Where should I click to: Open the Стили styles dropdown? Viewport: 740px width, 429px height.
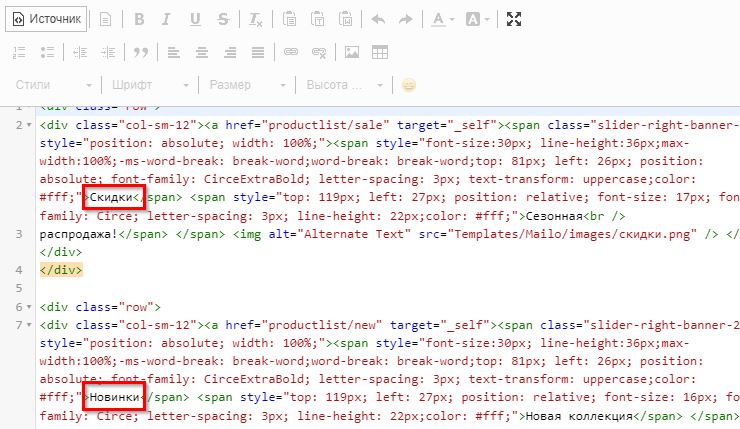point(57,85)
